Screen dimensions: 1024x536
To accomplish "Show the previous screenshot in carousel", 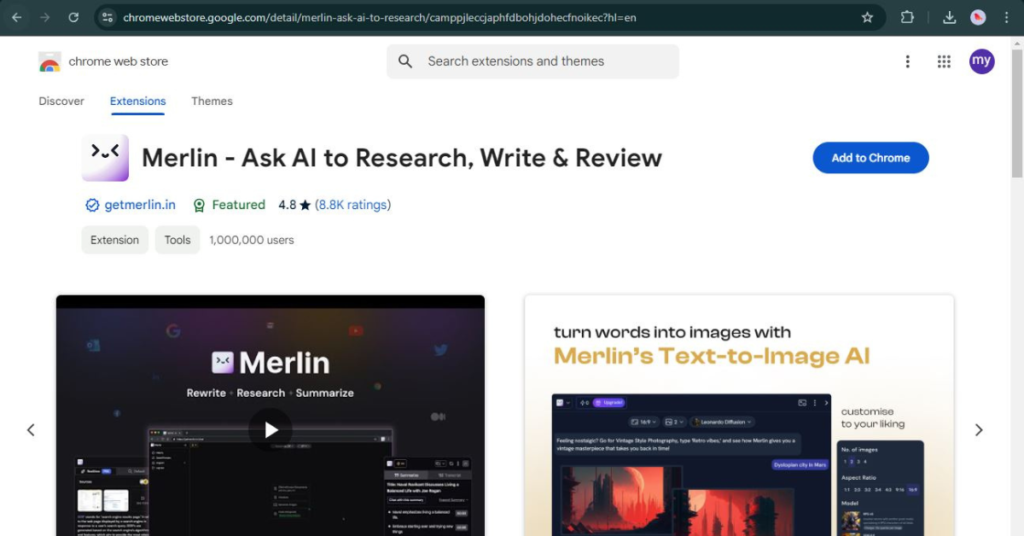I will (31, 430).
